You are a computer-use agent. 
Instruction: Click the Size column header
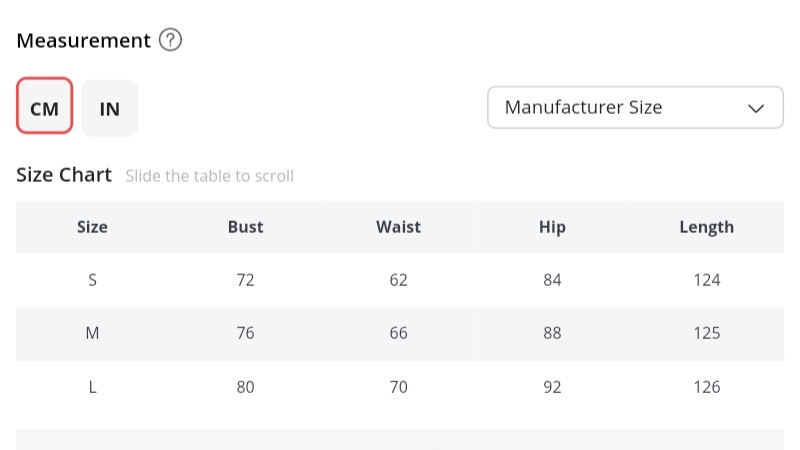click(92, 227)
